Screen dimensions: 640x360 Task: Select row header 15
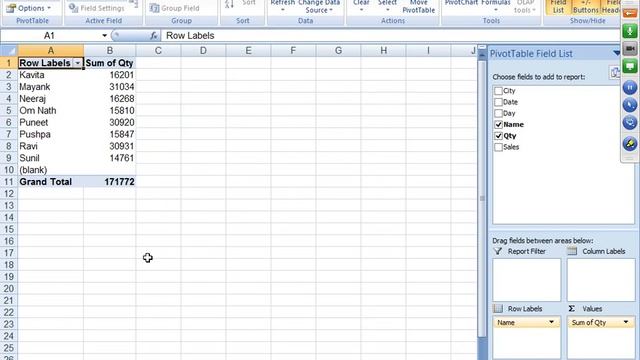(x=9, y=229)
